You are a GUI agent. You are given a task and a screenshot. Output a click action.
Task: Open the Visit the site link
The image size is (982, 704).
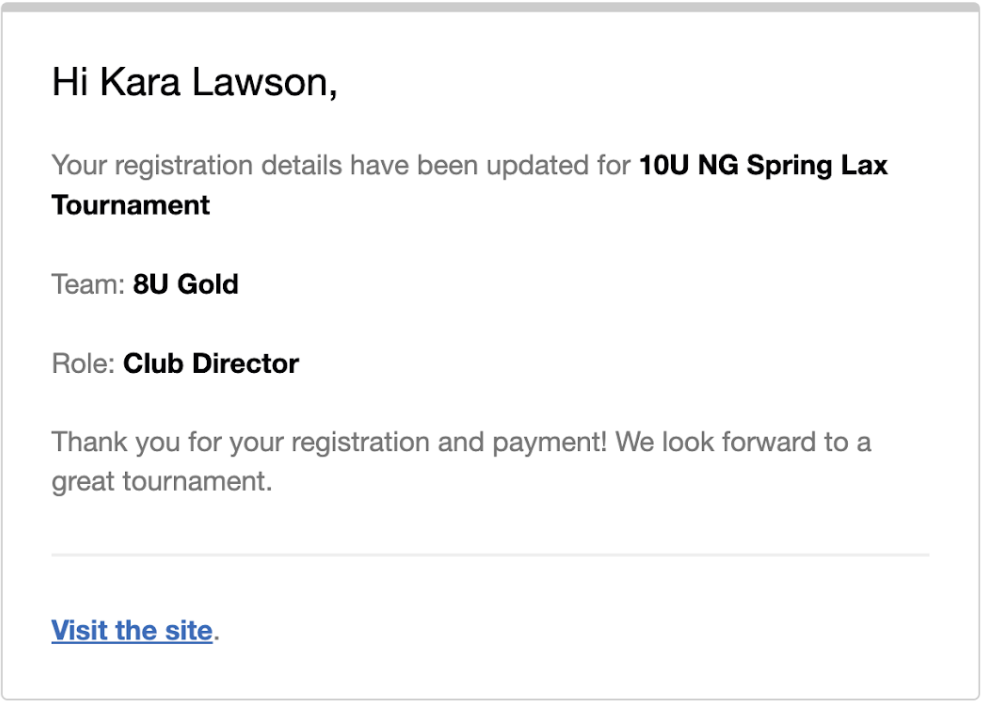click(132, 630)
